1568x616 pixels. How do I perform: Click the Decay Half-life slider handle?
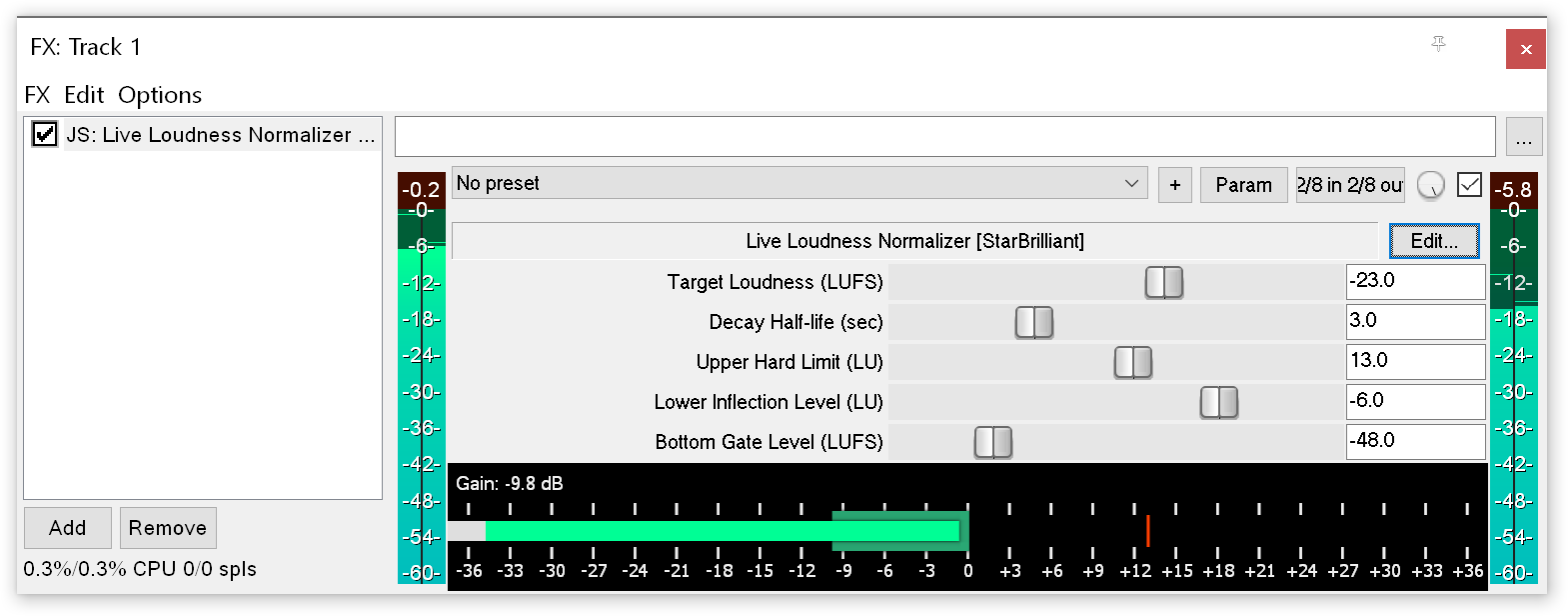pos(1034,322)
